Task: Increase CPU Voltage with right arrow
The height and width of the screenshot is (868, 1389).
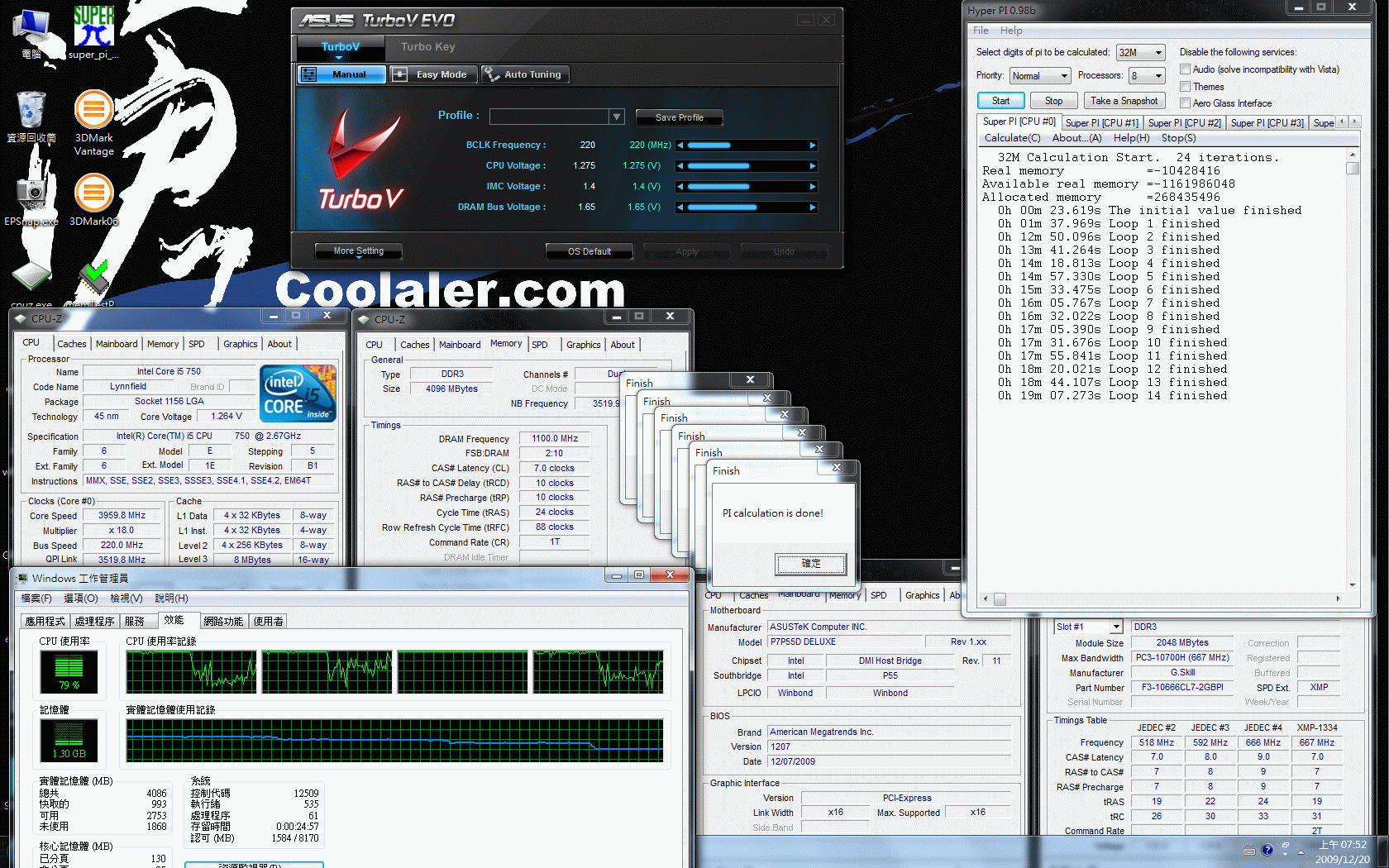Action: pos(813,166)
